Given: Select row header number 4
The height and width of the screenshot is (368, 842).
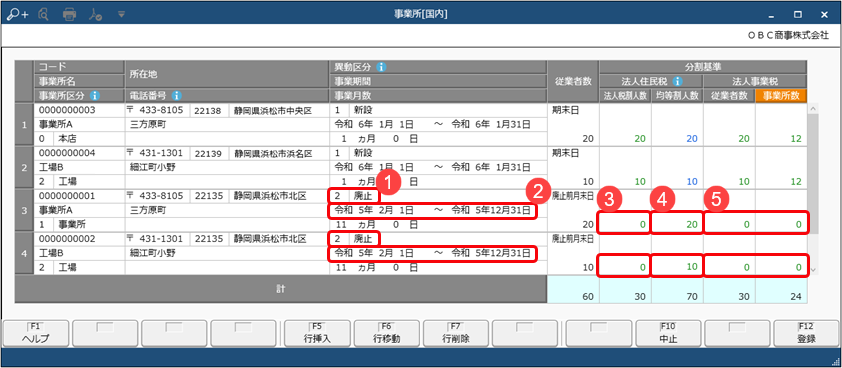Looking at the screenshot, I should click(x=24, y=253).
